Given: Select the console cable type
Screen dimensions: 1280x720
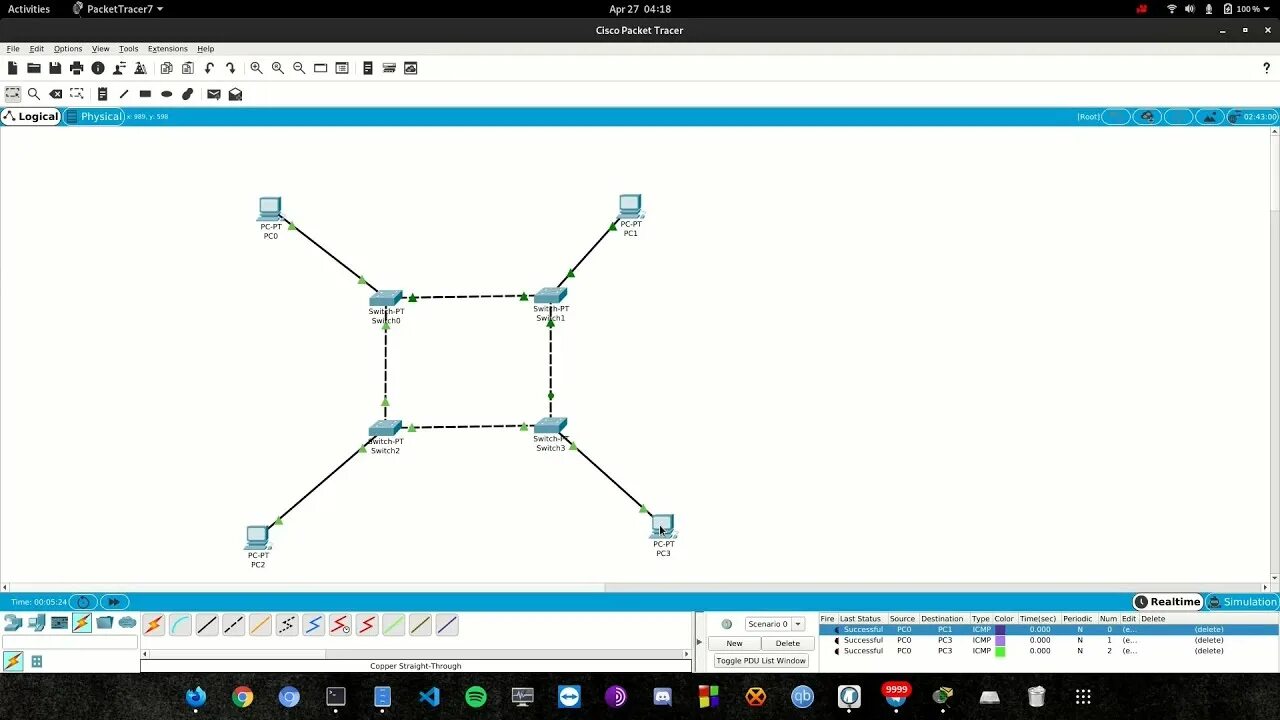Looking at the screenshot, I should (x=180, y=625).
